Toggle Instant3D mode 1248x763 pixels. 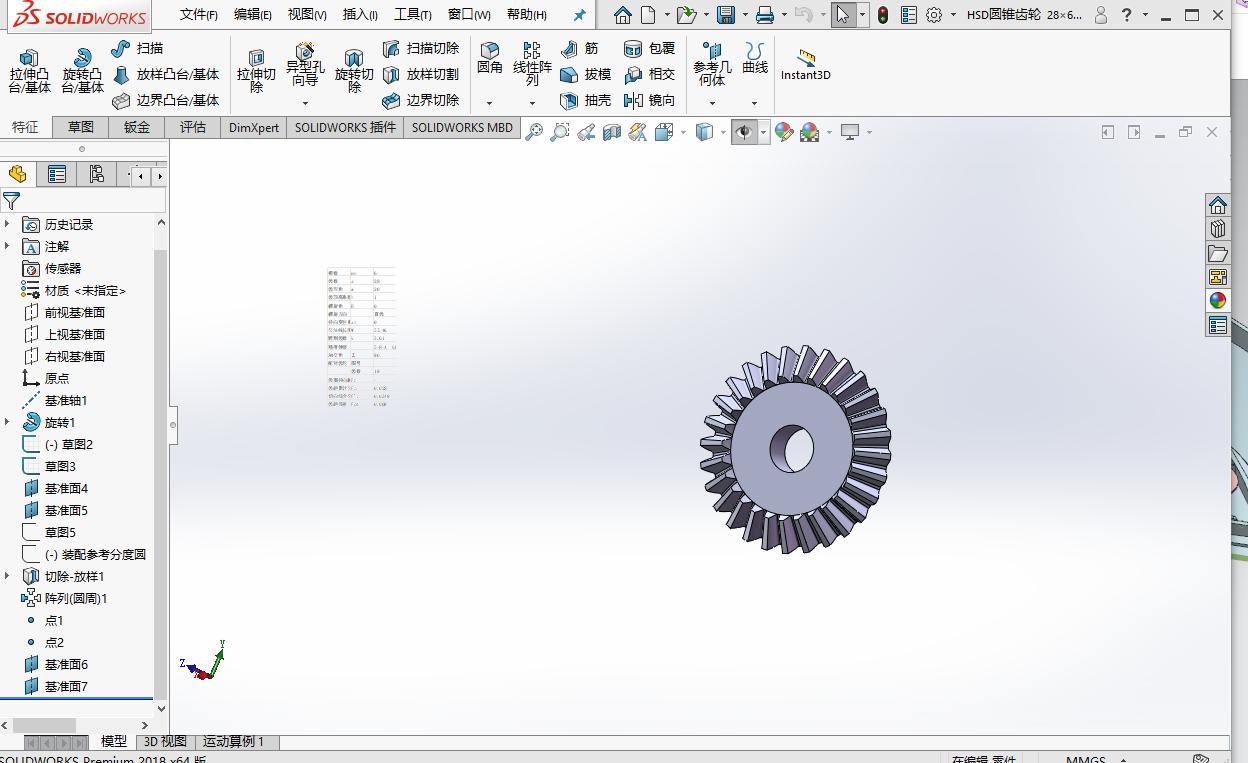point(806,65)
